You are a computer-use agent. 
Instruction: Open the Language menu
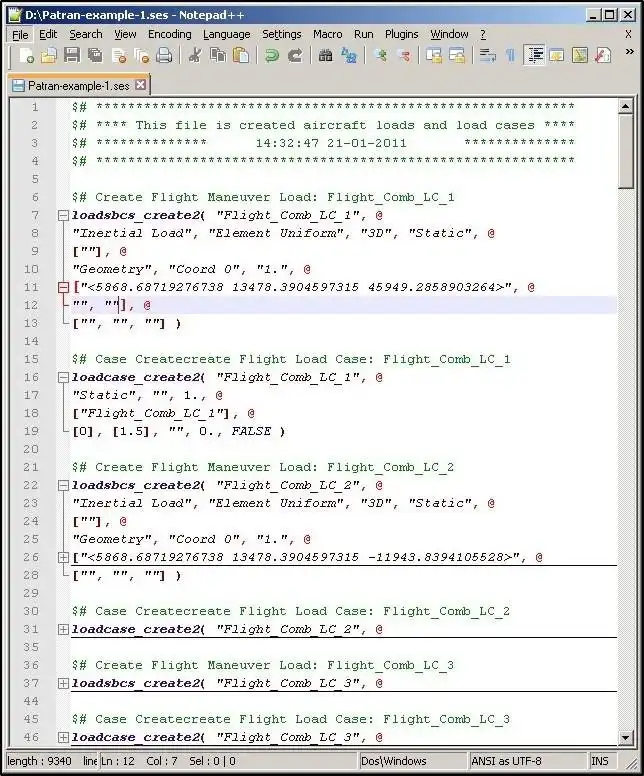[227, 35]
